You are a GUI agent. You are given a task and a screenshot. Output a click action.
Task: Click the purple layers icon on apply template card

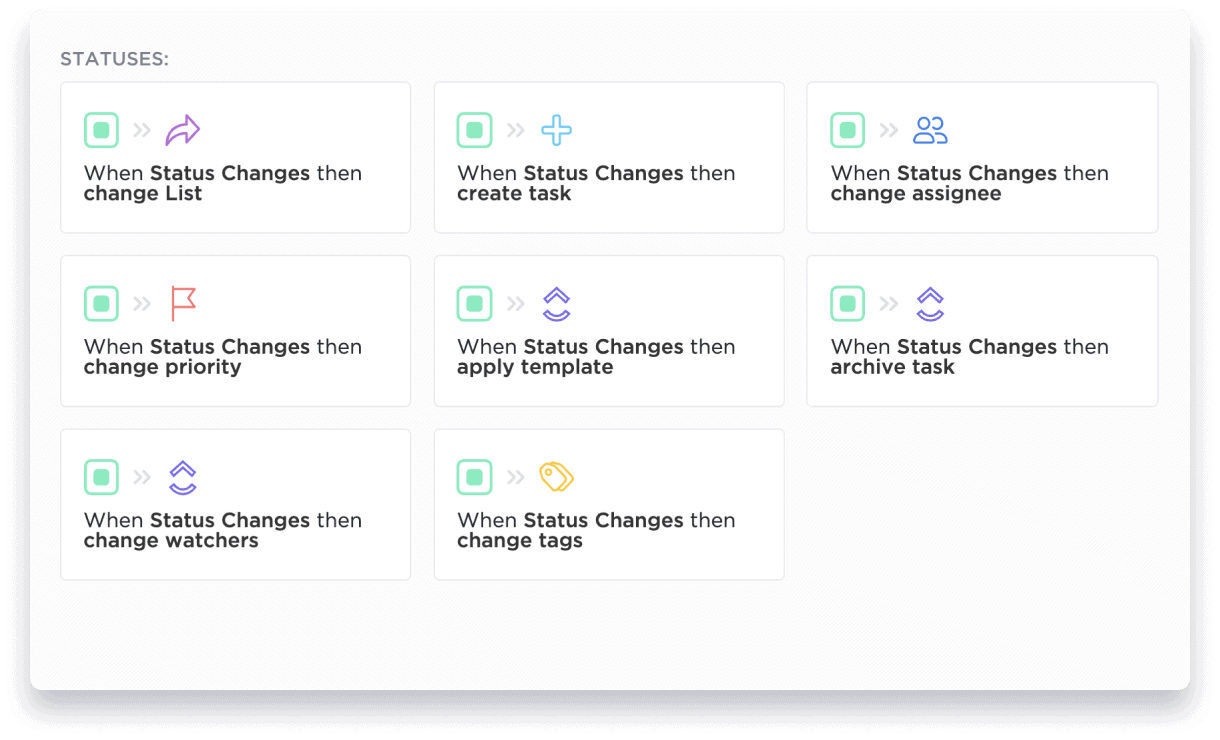point(556,303)
